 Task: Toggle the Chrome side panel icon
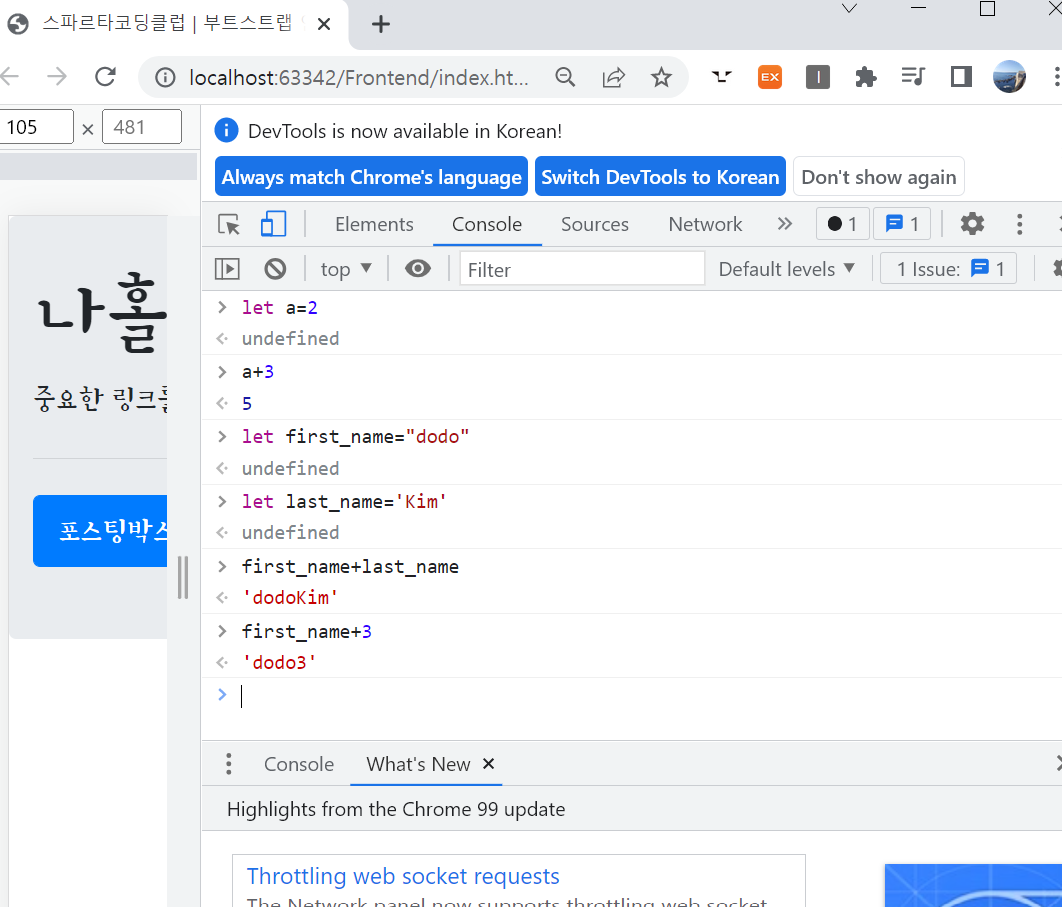(x=961, y=77)
